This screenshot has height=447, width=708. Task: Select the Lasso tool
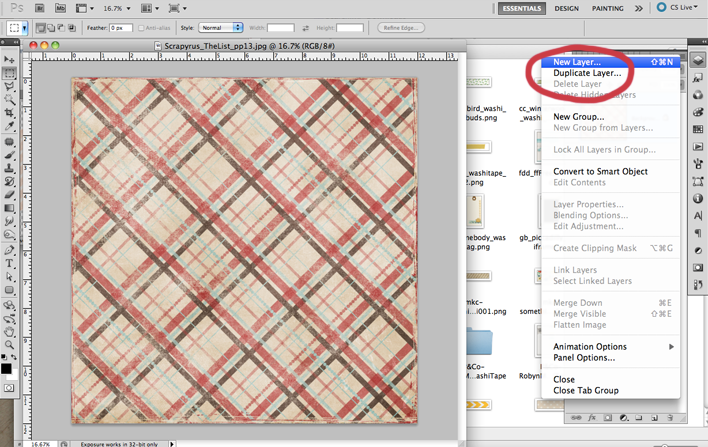(9, 86)
